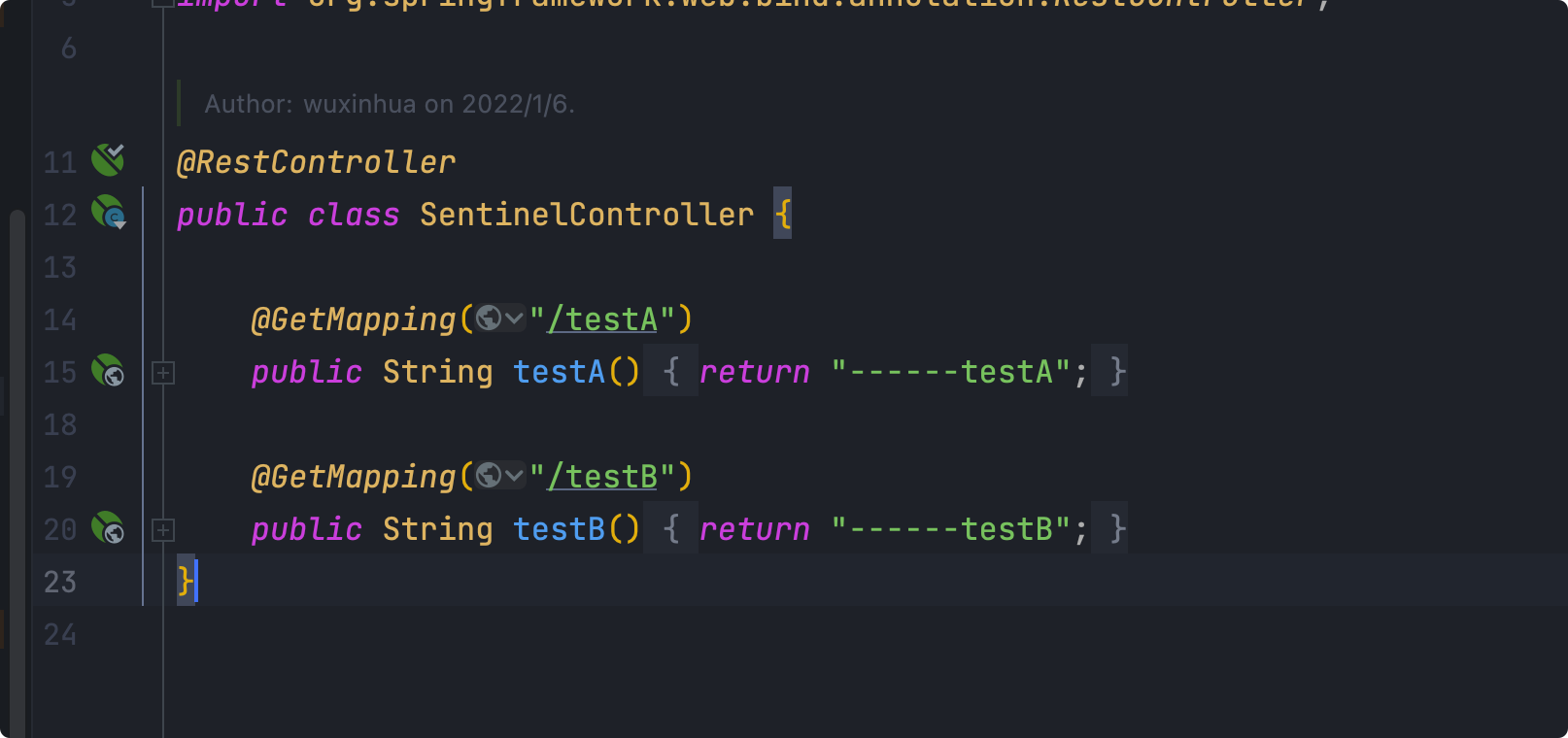
Task: Click the closing brace after testB
Action: (x=1117, y=528)
